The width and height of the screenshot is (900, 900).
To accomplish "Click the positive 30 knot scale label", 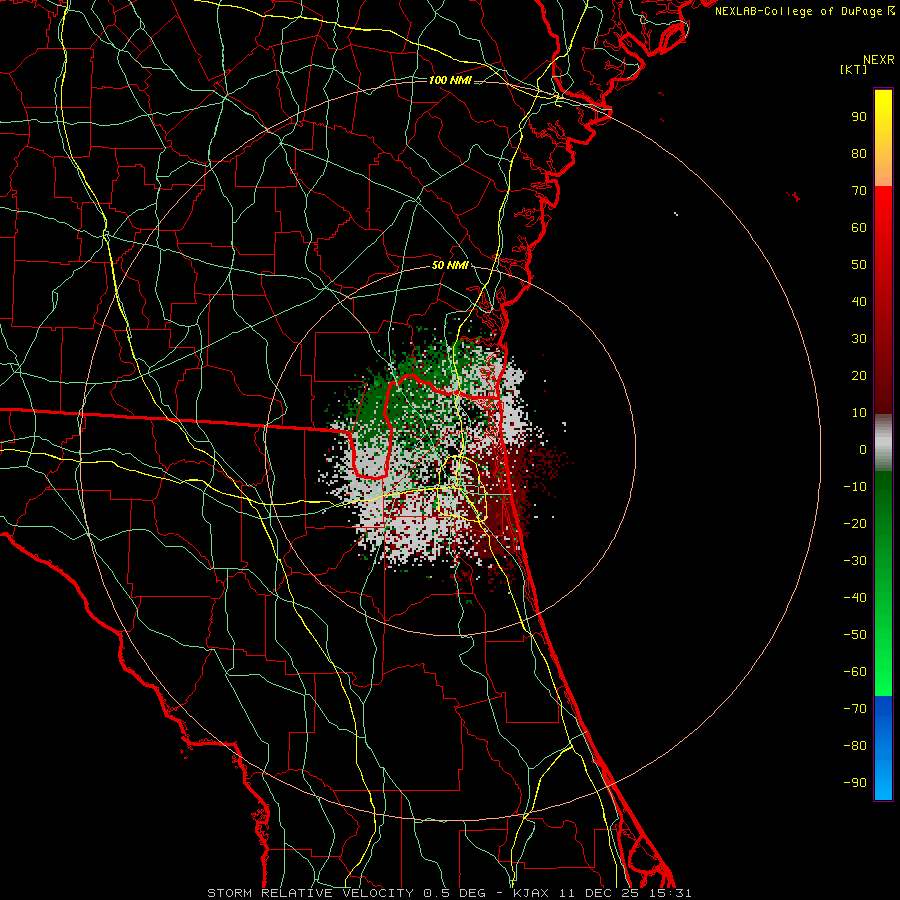I will [859, 339].
